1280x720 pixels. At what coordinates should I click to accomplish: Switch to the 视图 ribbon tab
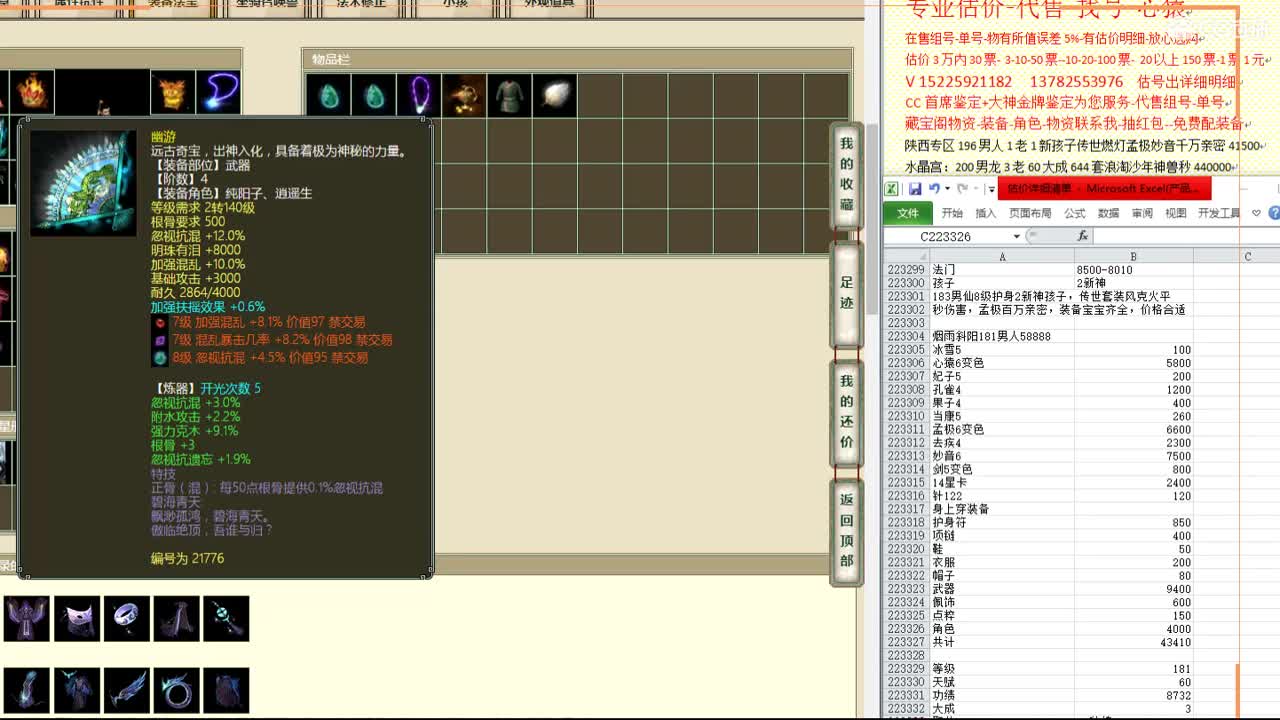click(1176, 213)
